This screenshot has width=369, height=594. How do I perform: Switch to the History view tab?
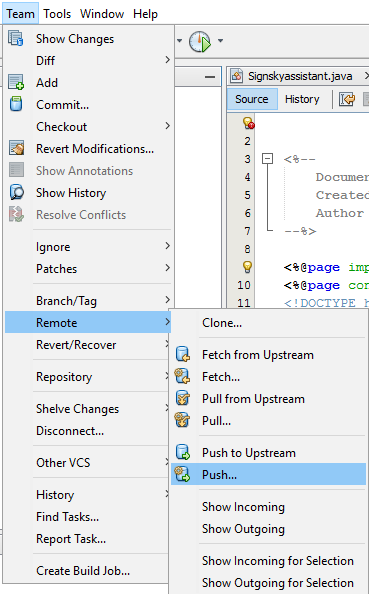[x=302, y=99]
